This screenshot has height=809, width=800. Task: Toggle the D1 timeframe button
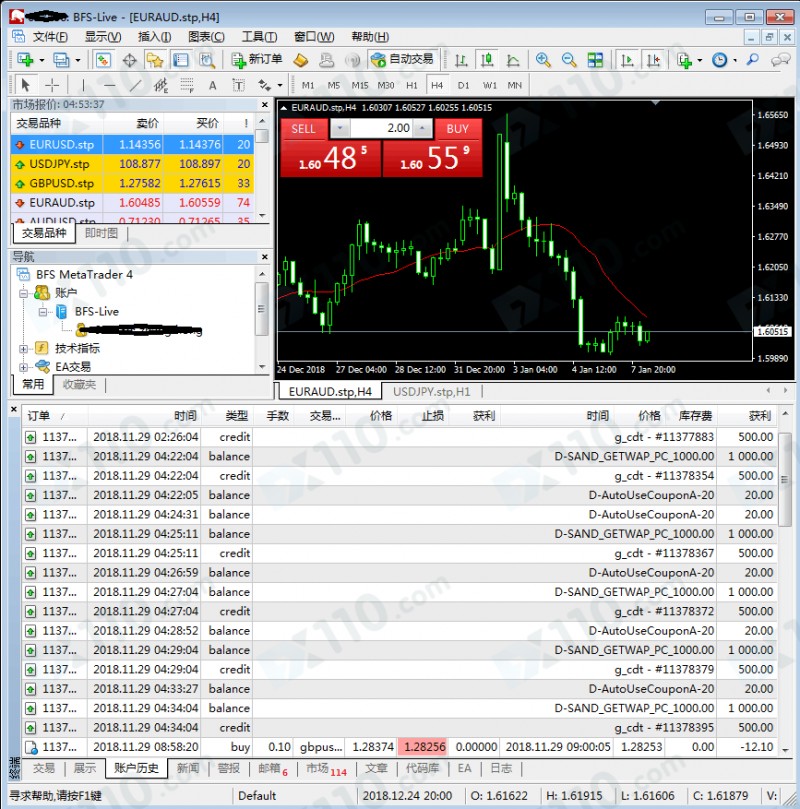(463, 85)
